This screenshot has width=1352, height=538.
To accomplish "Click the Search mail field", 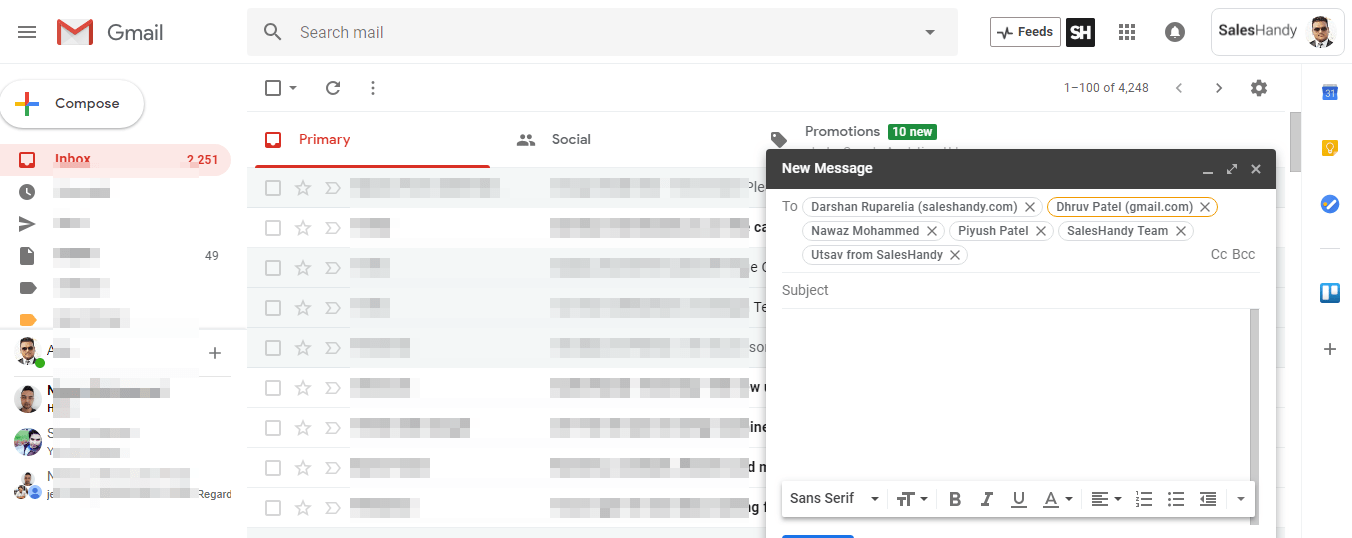I will click(602, 32).
